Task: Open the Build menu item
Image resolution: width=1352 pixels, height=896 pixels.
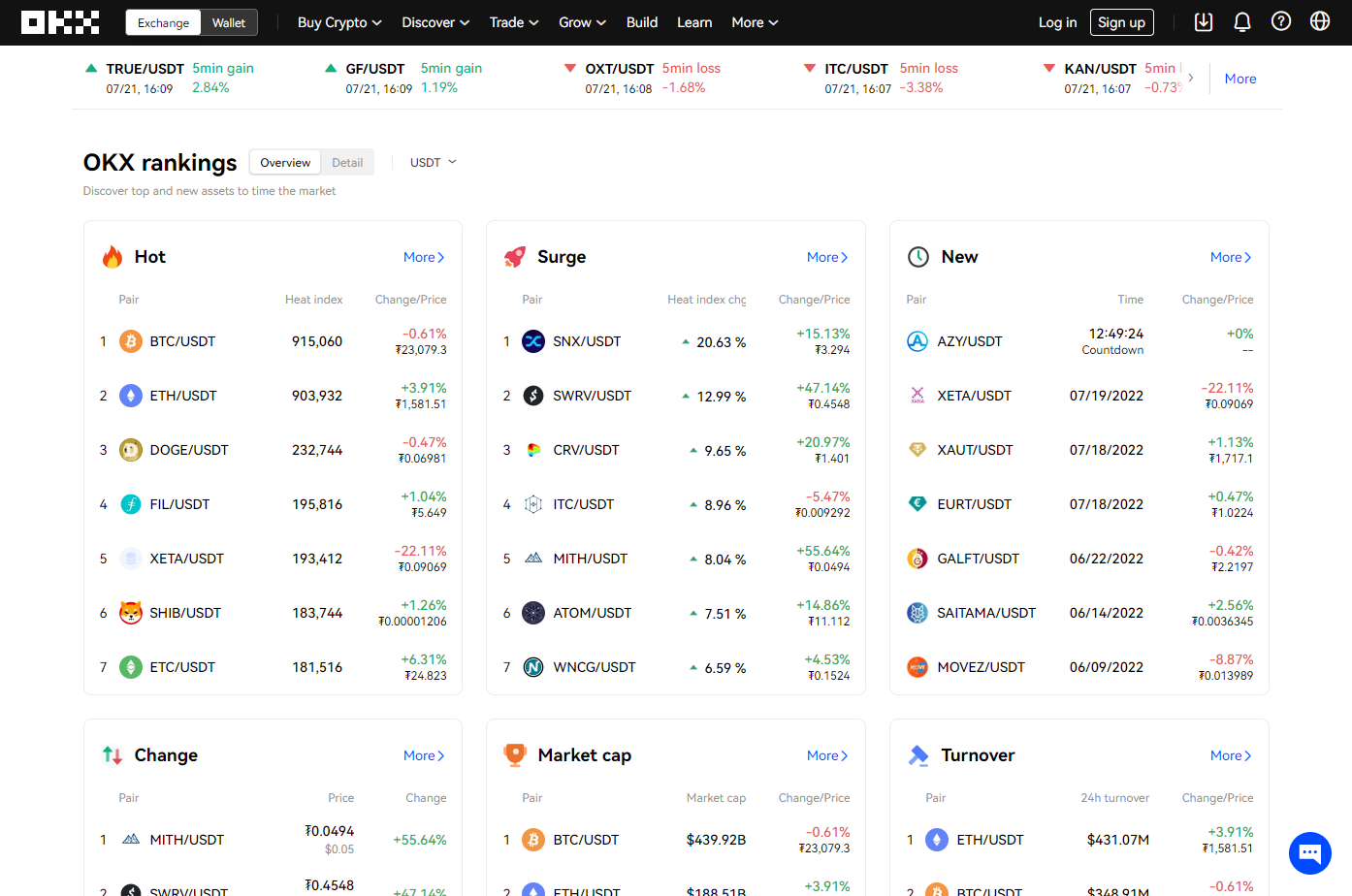Action: pyautogui.click(x=642, y=22)
